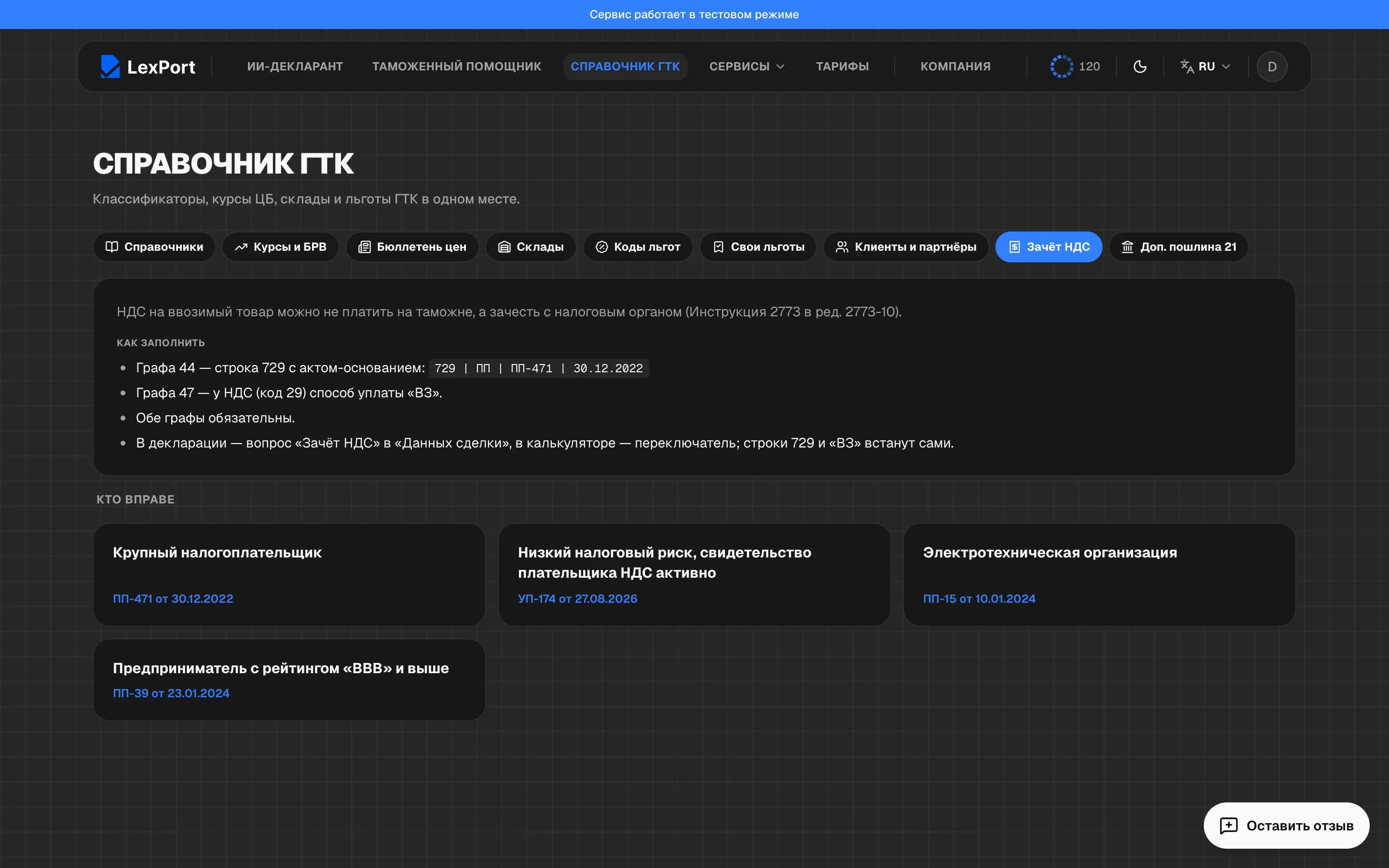Open the Тарифы page
The height and width of the screenshot is (868, 1389).
click(842, 67)
